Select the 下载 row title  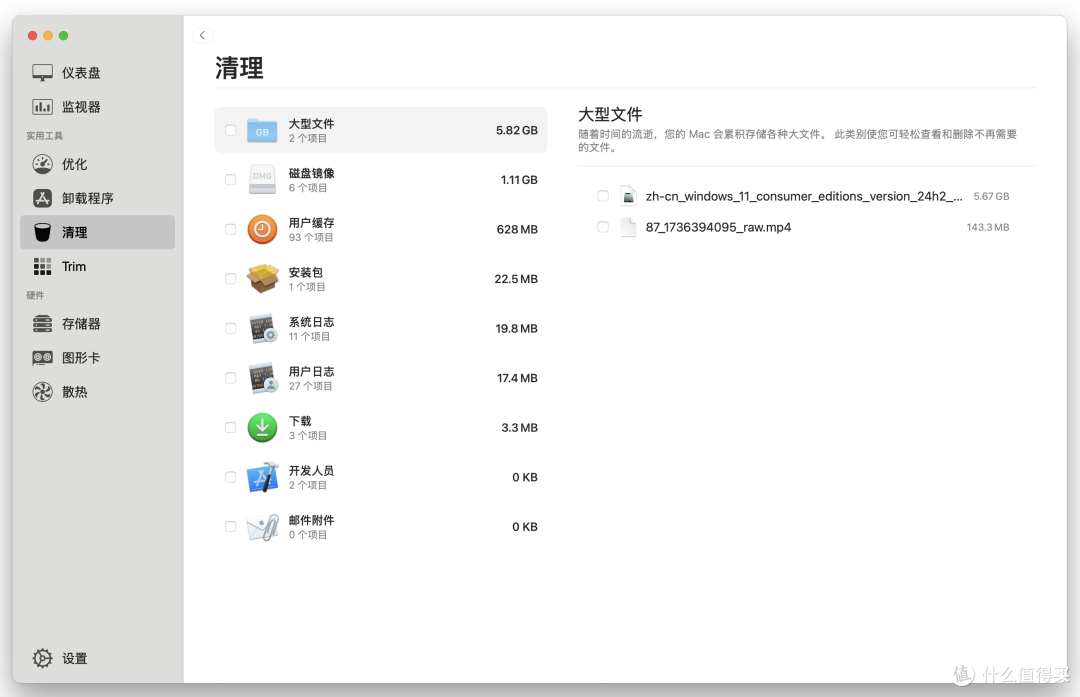pyautogui.click(x=300, y=422)
